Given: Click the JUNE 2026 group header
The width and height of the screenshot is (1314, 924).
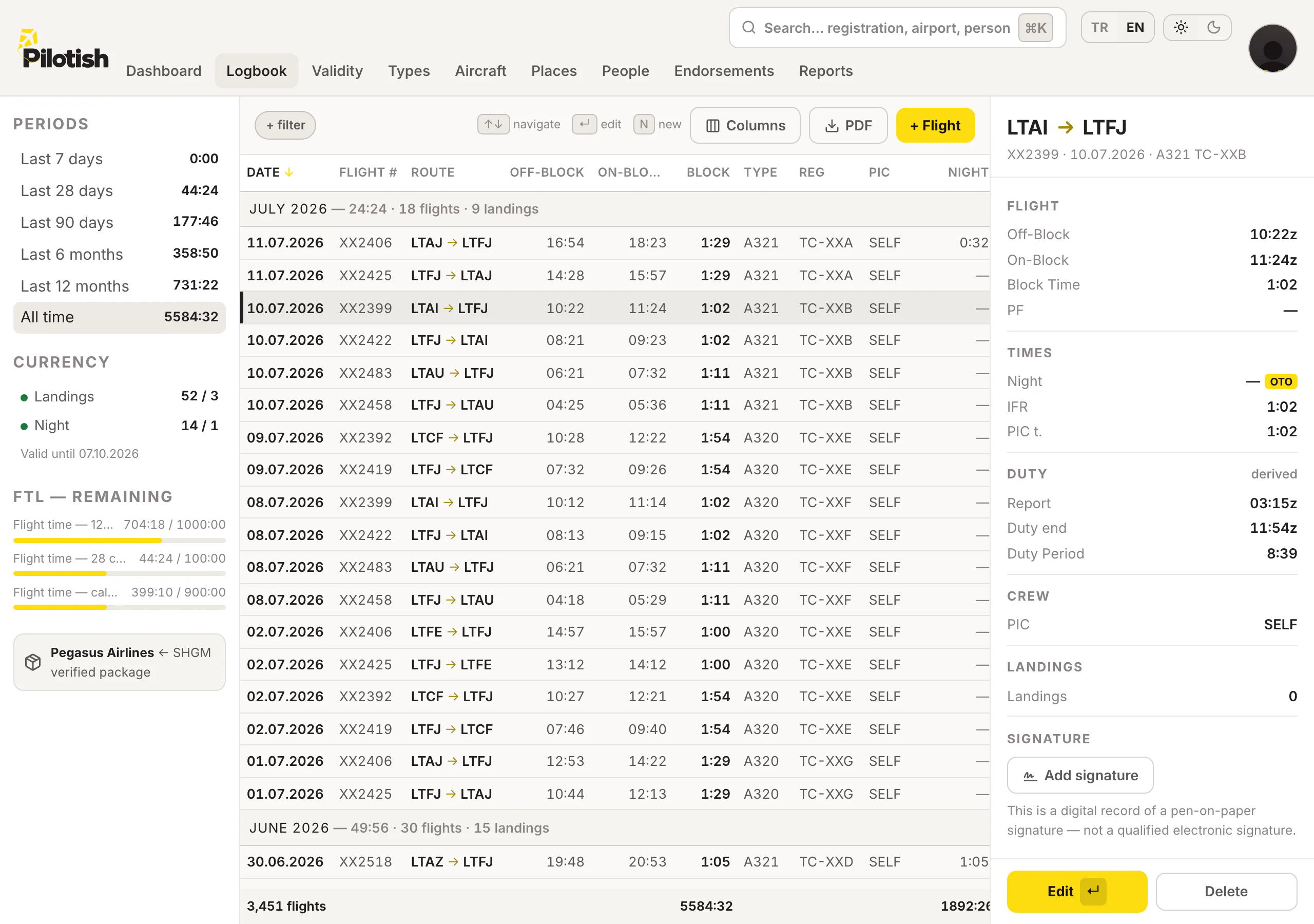Looking at the screenshot, I should [614, 828].
